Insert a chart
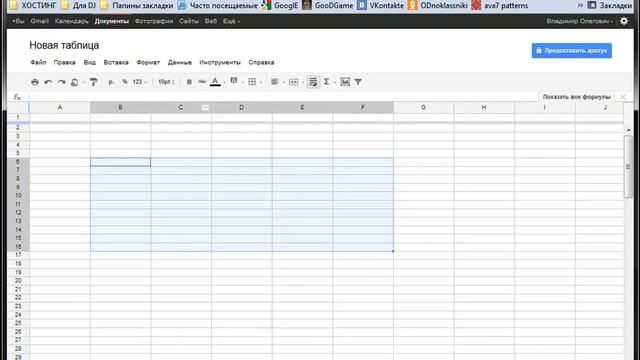The image size is (640, 360). coord(345,82)
